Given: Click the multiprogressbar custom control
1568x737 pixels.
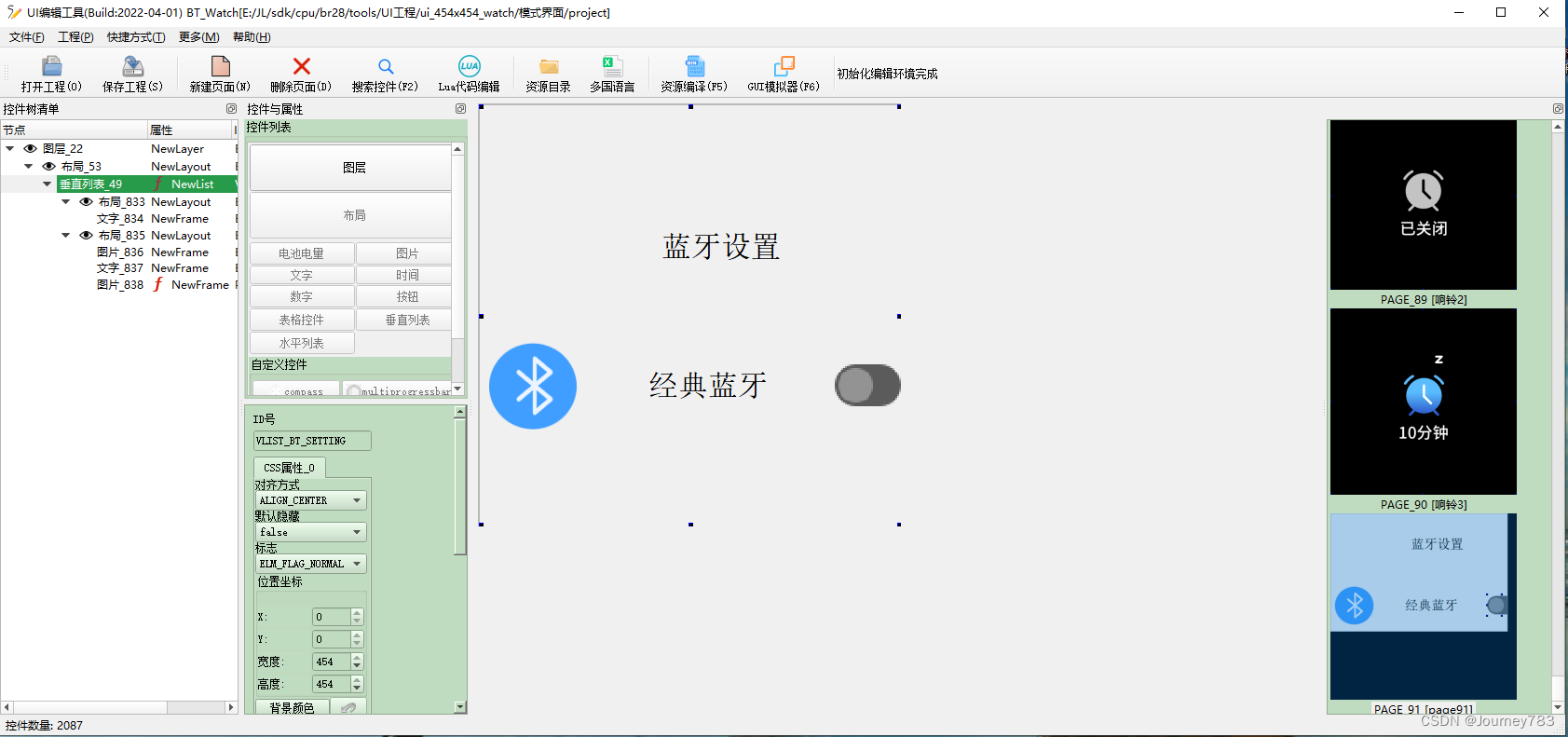Looking at the screenshot, I should pos(397,389).
